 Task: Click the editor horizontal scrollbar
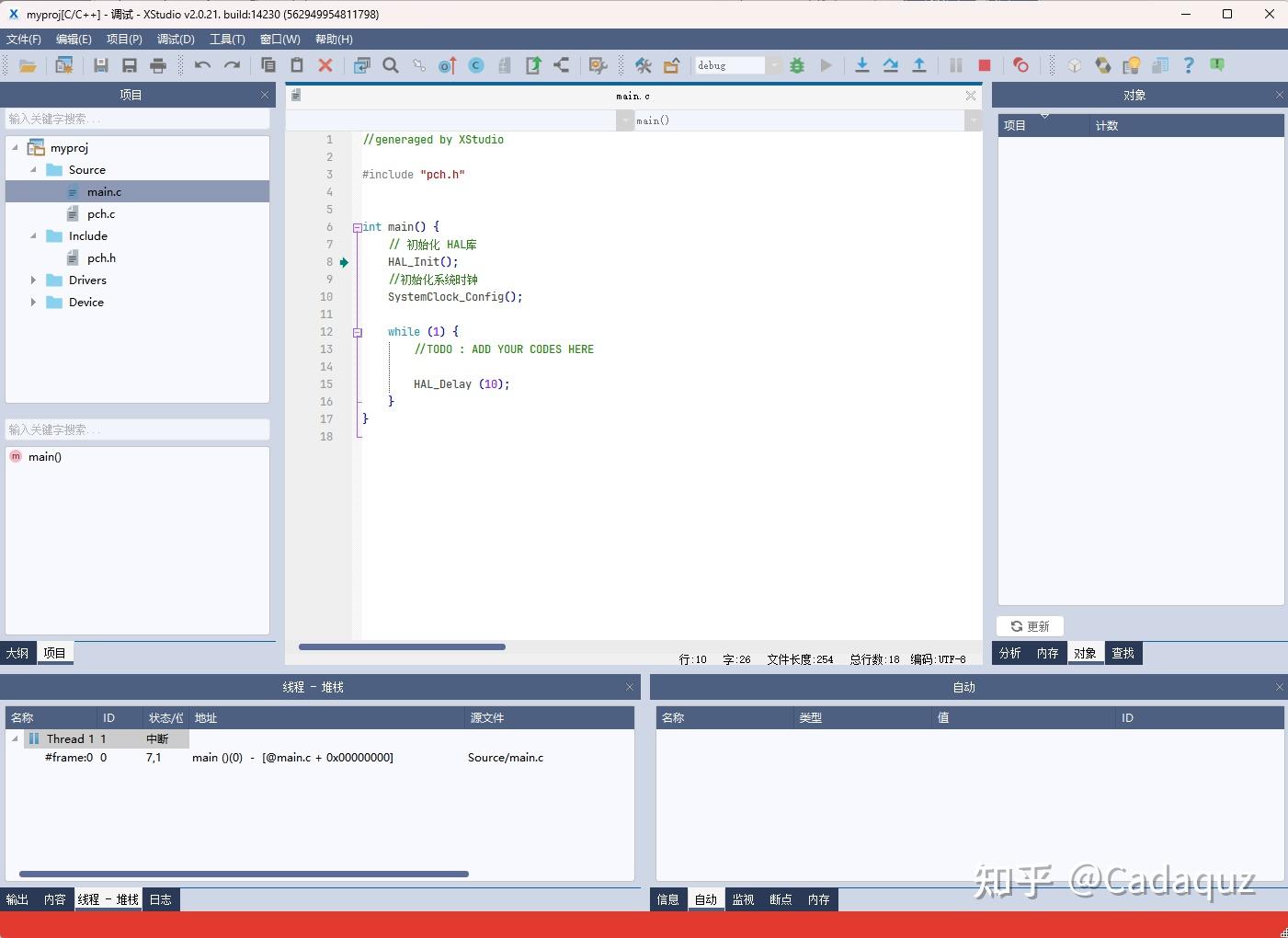point(402,646)
